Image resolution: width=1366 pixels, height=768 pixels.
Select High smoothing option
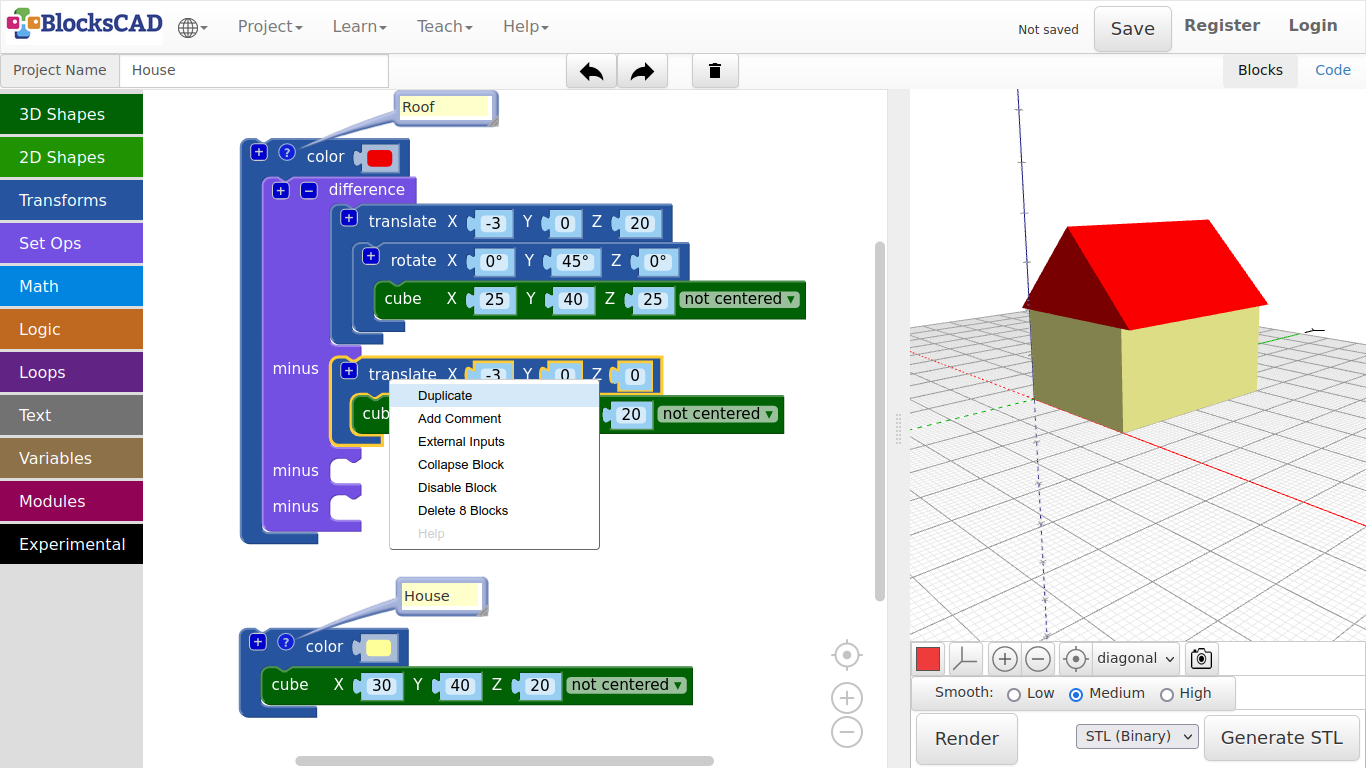1166,694
